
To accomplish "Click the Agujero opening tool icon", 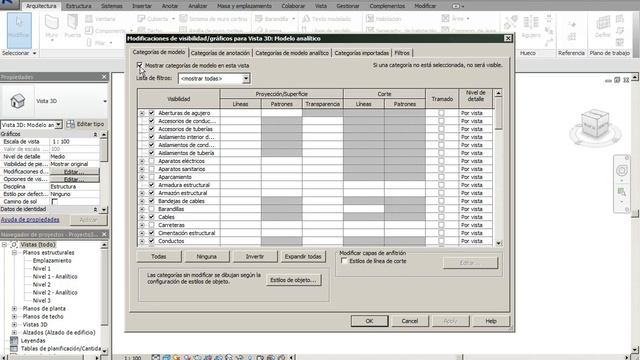I will [531, 23].
